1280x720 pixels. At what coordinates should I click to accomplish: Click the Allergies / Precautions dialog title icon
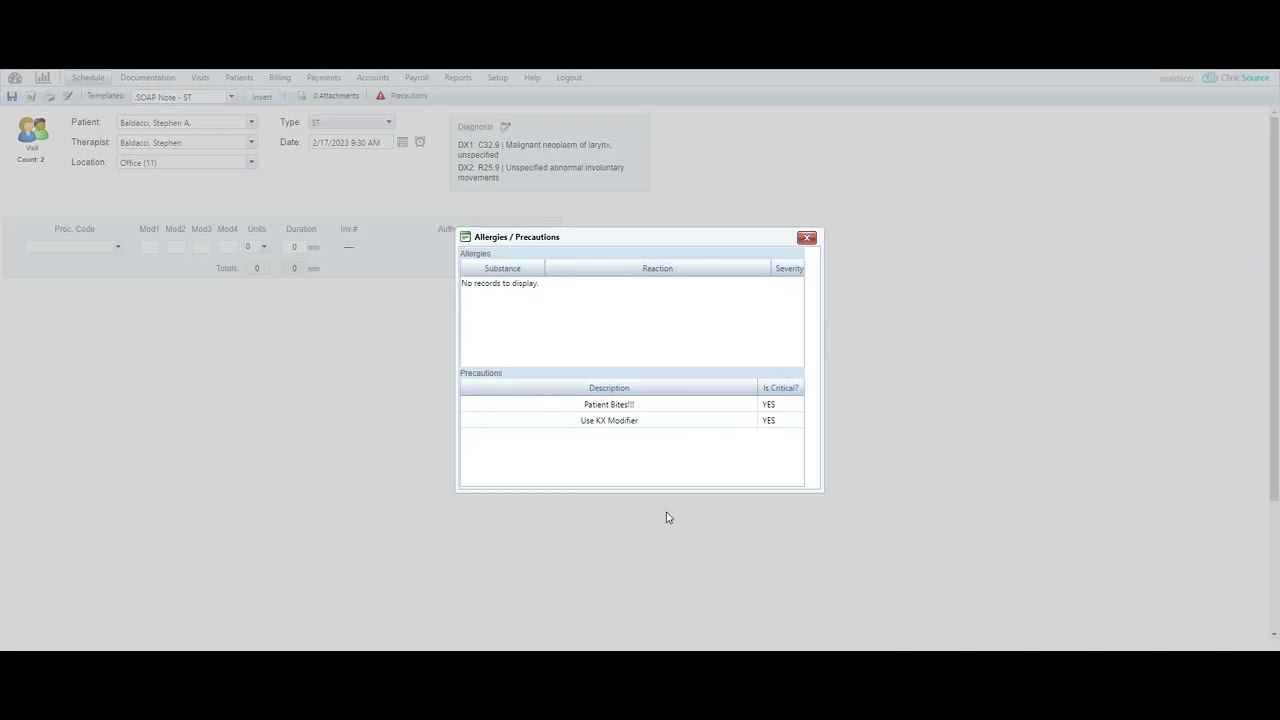[x=465, y=237]
